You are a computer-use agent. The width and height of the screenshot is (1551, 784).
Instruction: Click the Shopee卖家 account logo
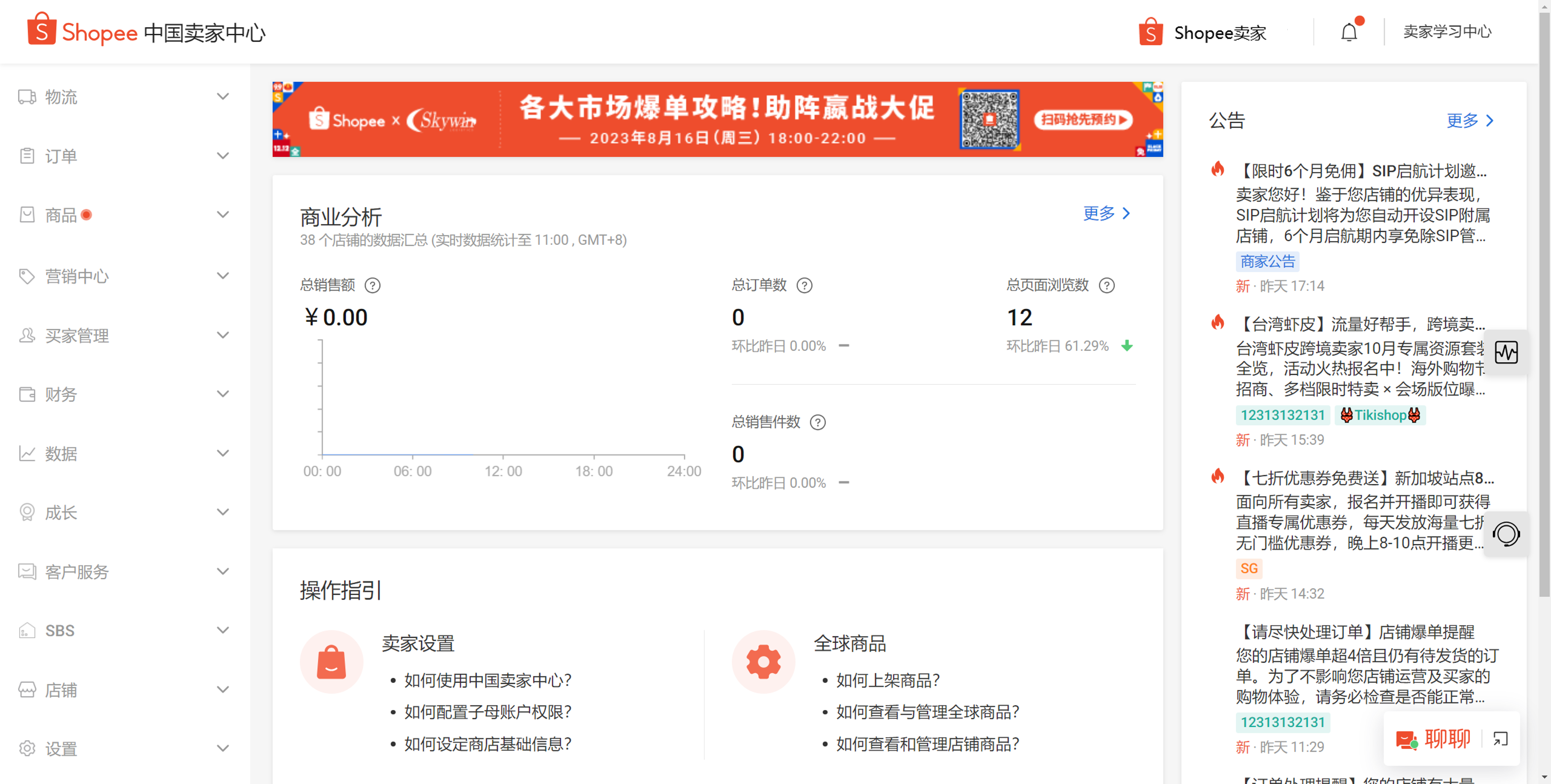pyautogui.click(x=1151, y=31)
